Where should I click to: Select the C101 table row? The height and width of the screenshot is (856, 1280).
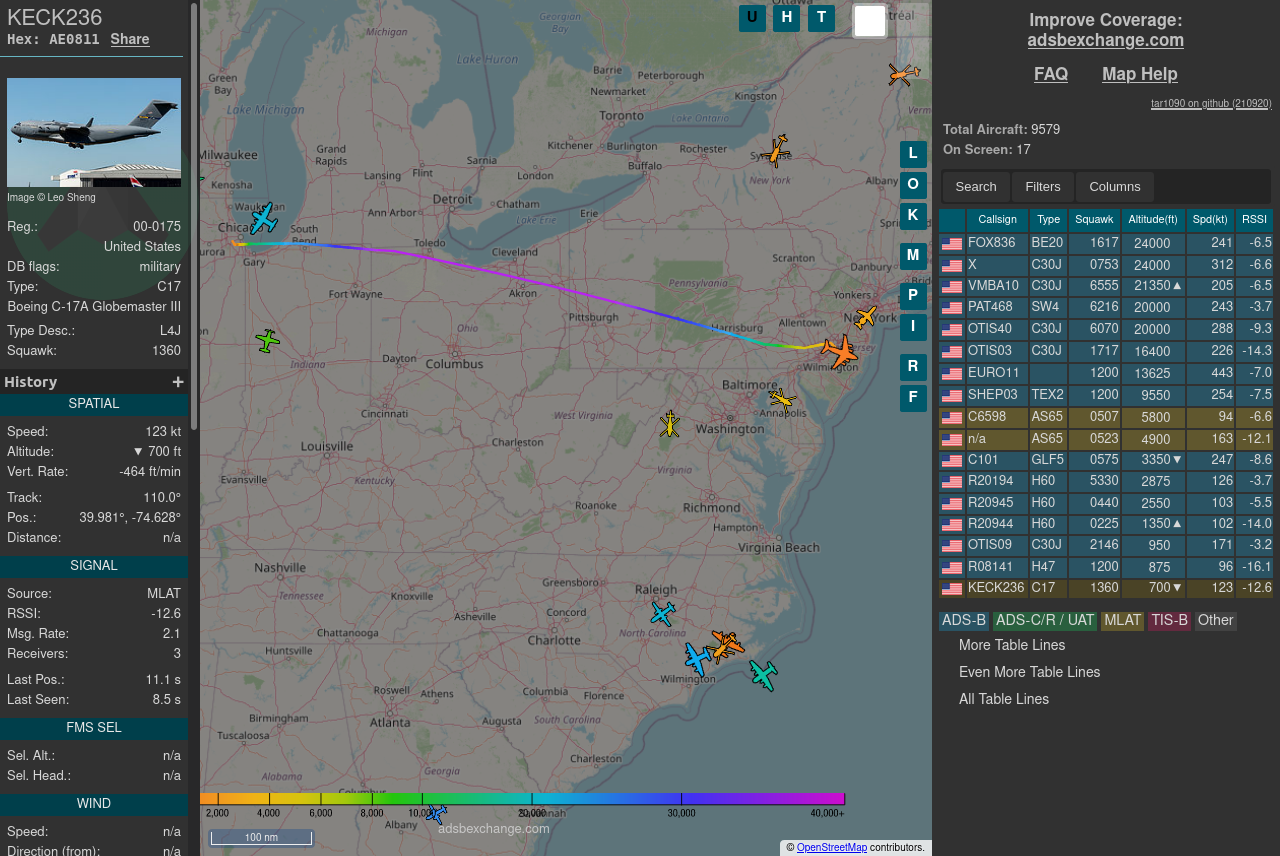pos(1106,460)
